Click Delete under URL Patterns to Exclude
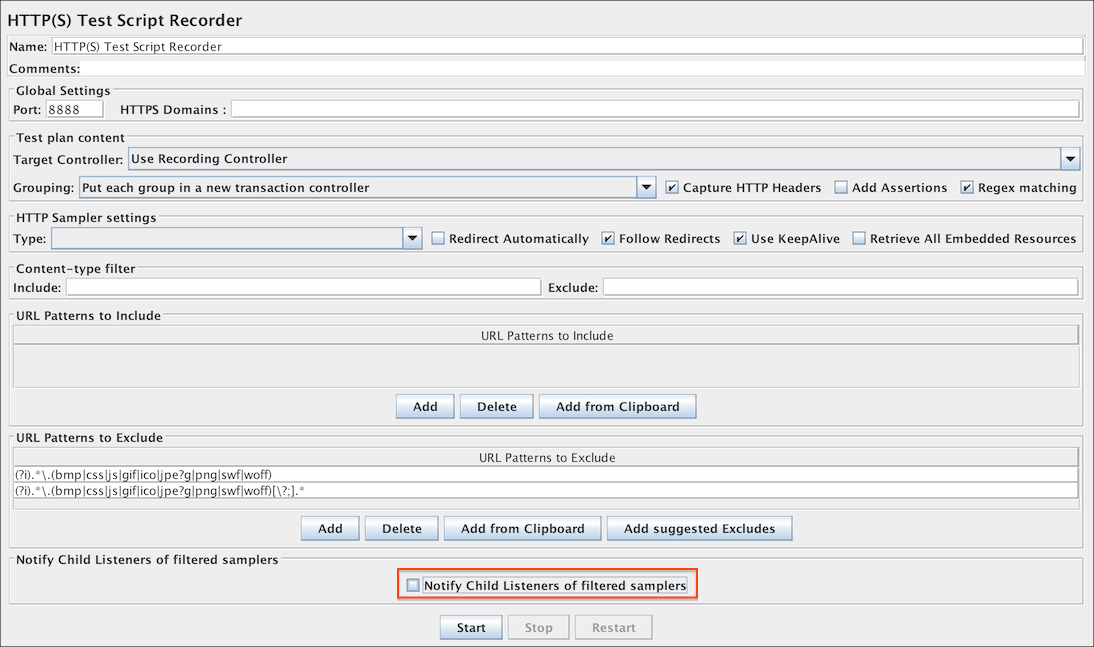Image resolution: width=1094 pixels, height=647 pixels. point(401,529)
